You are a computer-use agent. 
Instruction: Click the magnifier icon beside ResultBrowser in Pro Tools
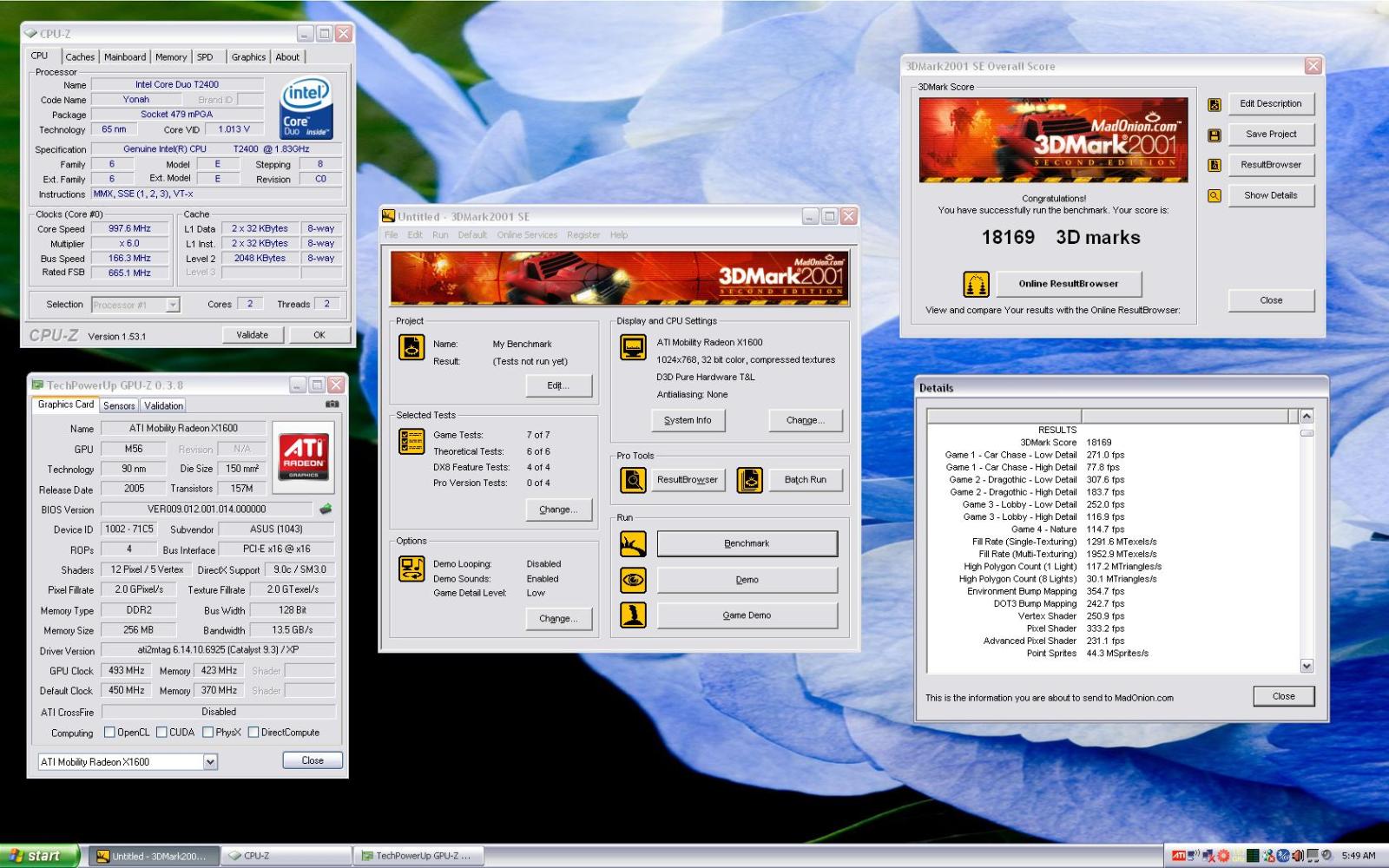pyautogui.click(x=634, y=479)
